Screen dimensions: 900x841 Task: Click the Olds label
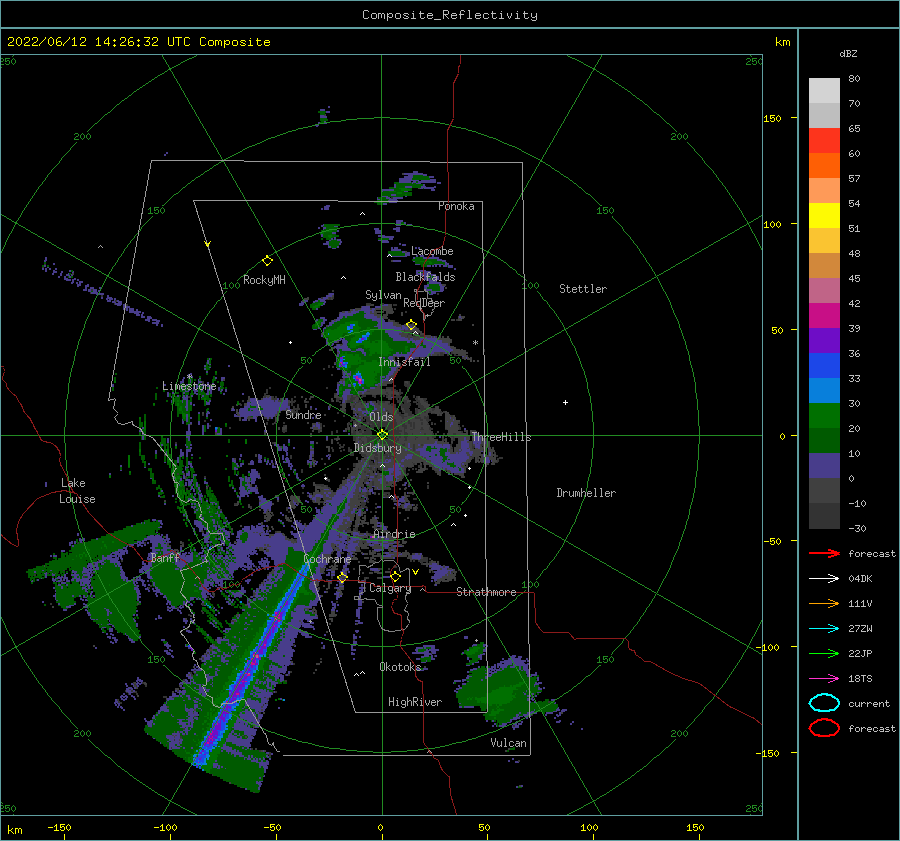381,417
